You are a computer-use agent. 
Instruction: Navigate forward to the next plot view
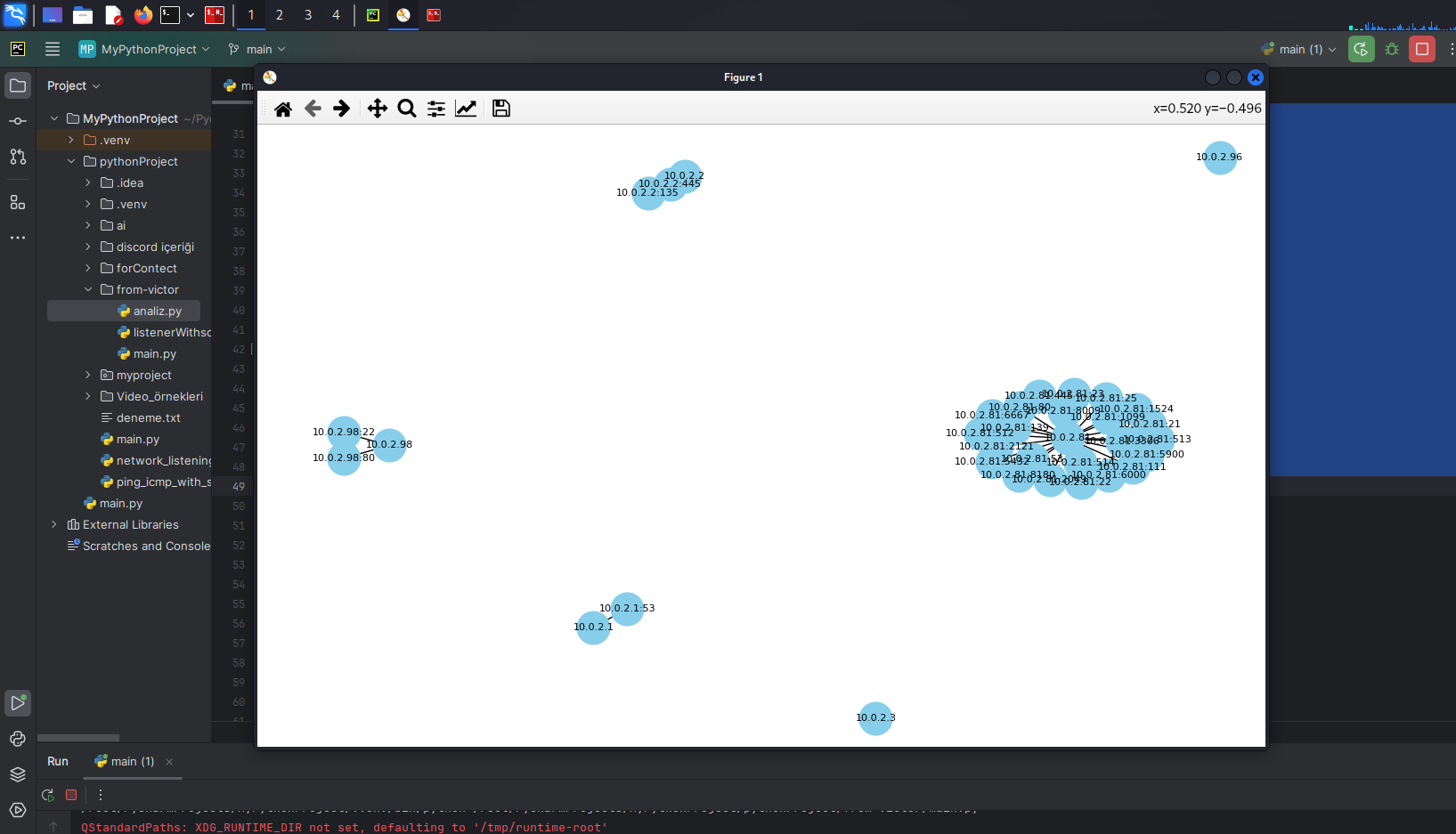click(x=341, y=108)
